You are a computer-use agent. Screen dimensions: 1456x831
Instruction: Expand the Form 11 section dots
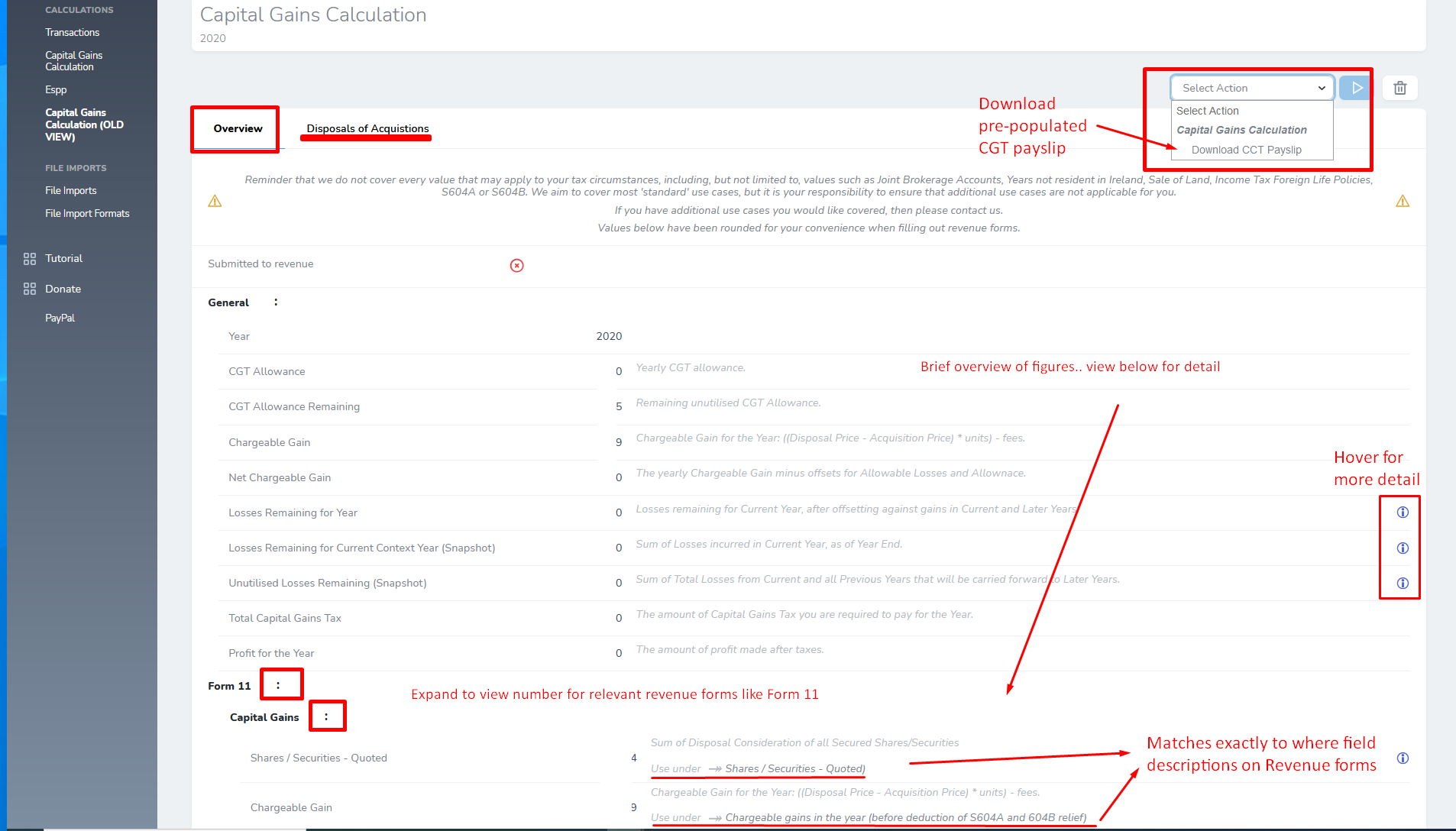point(278,685)
